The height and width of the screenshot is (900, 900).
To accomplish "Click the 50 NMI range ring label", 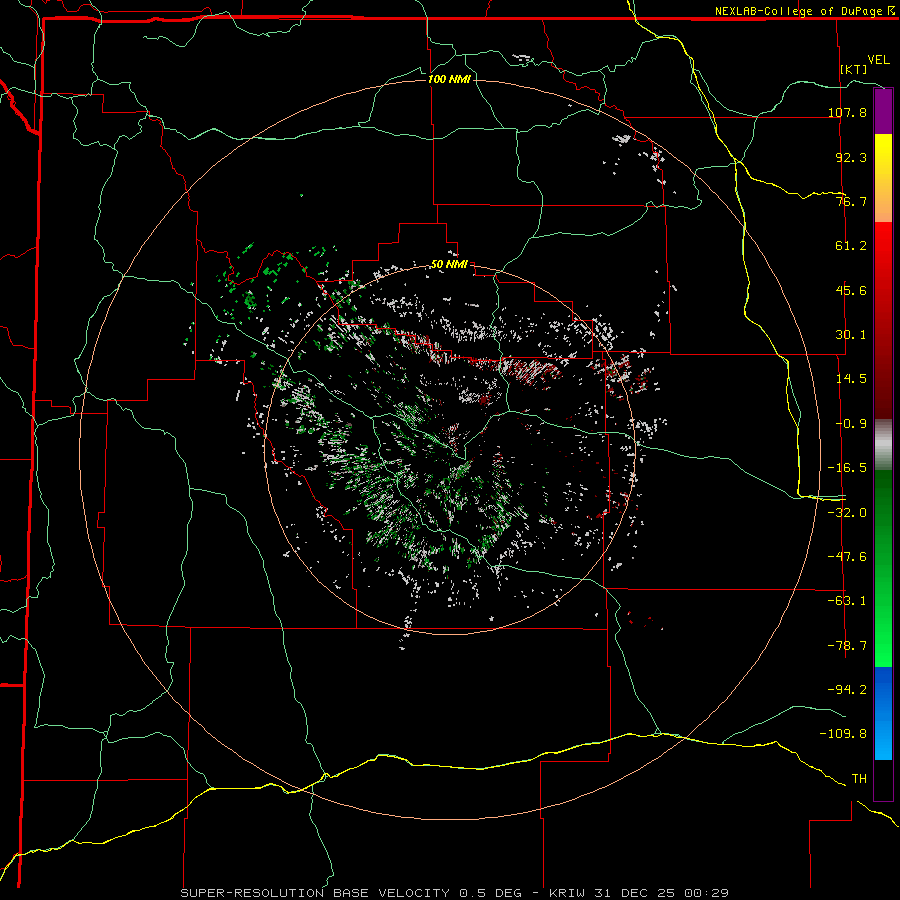I will [x=449, y=265].
